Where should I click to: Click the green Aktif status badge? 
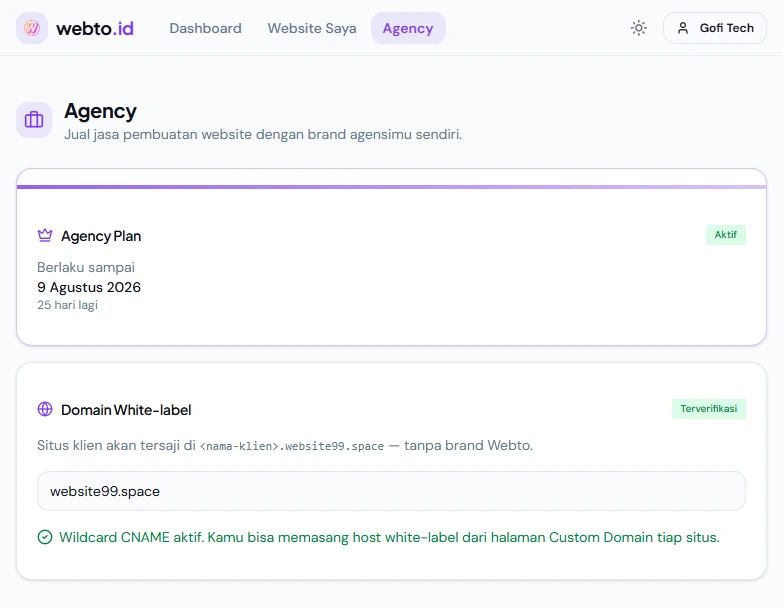(726, 235)
